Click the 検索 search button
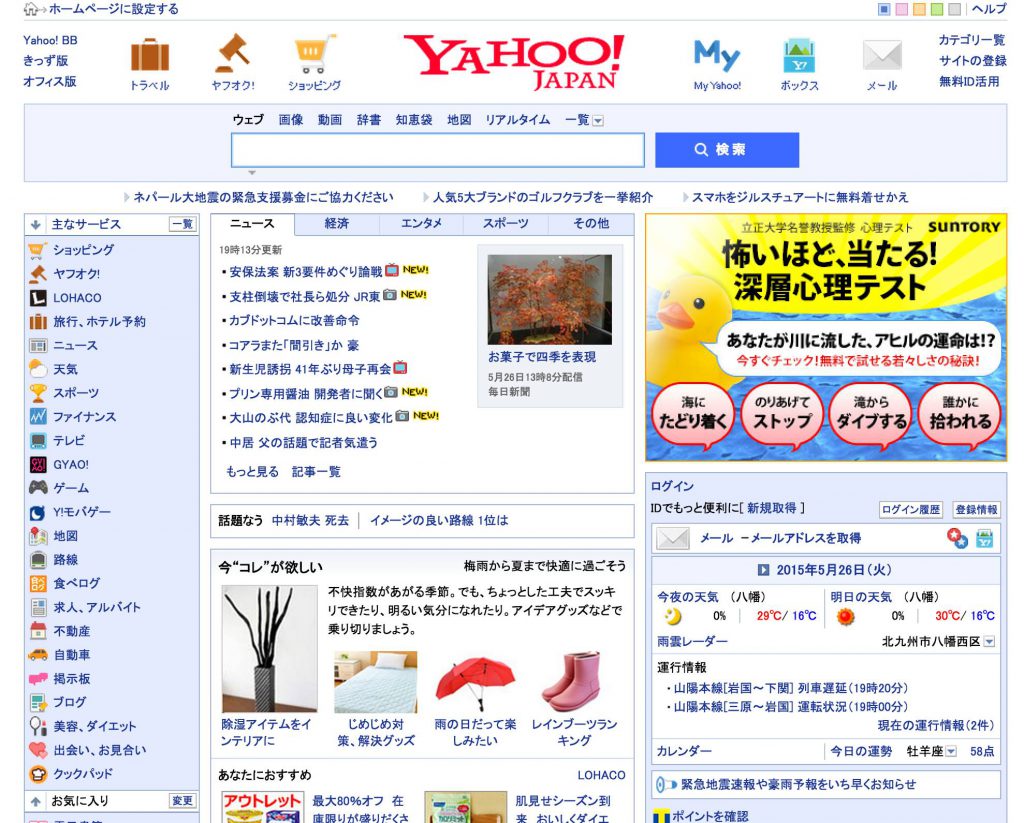 tap(727, 150)
